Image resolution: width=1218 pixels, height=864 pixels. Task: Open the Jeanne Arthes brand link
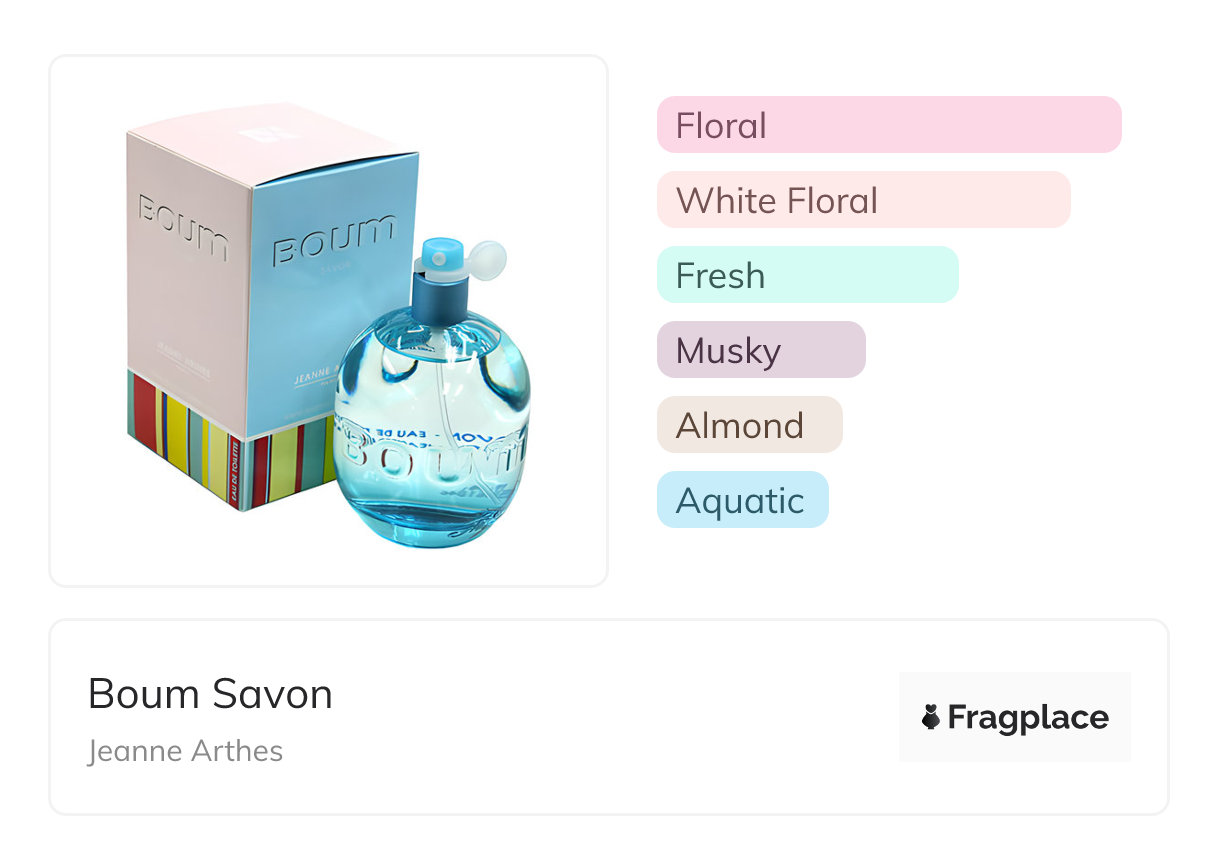[185, 751]
